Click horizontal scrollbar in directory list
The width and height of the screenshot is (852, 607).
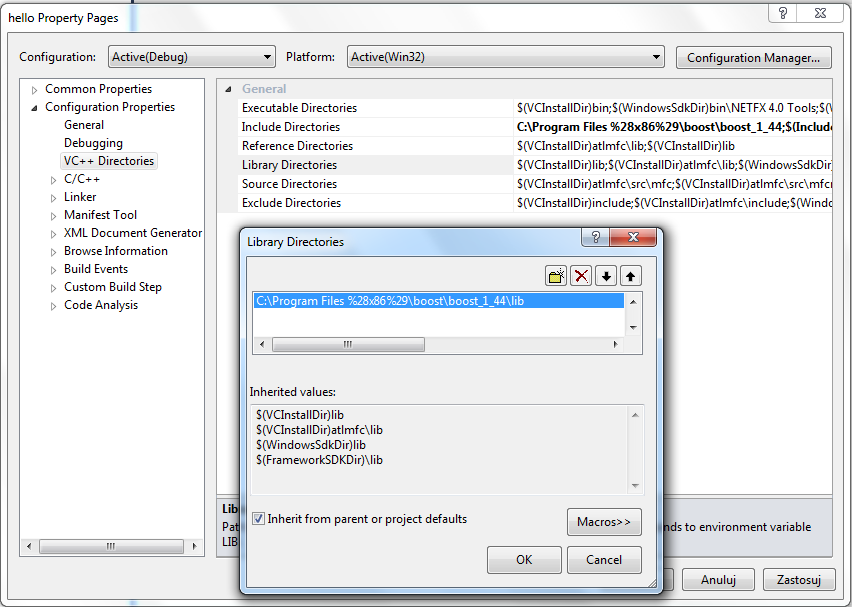pyautogui.click(x=348, y=344)
